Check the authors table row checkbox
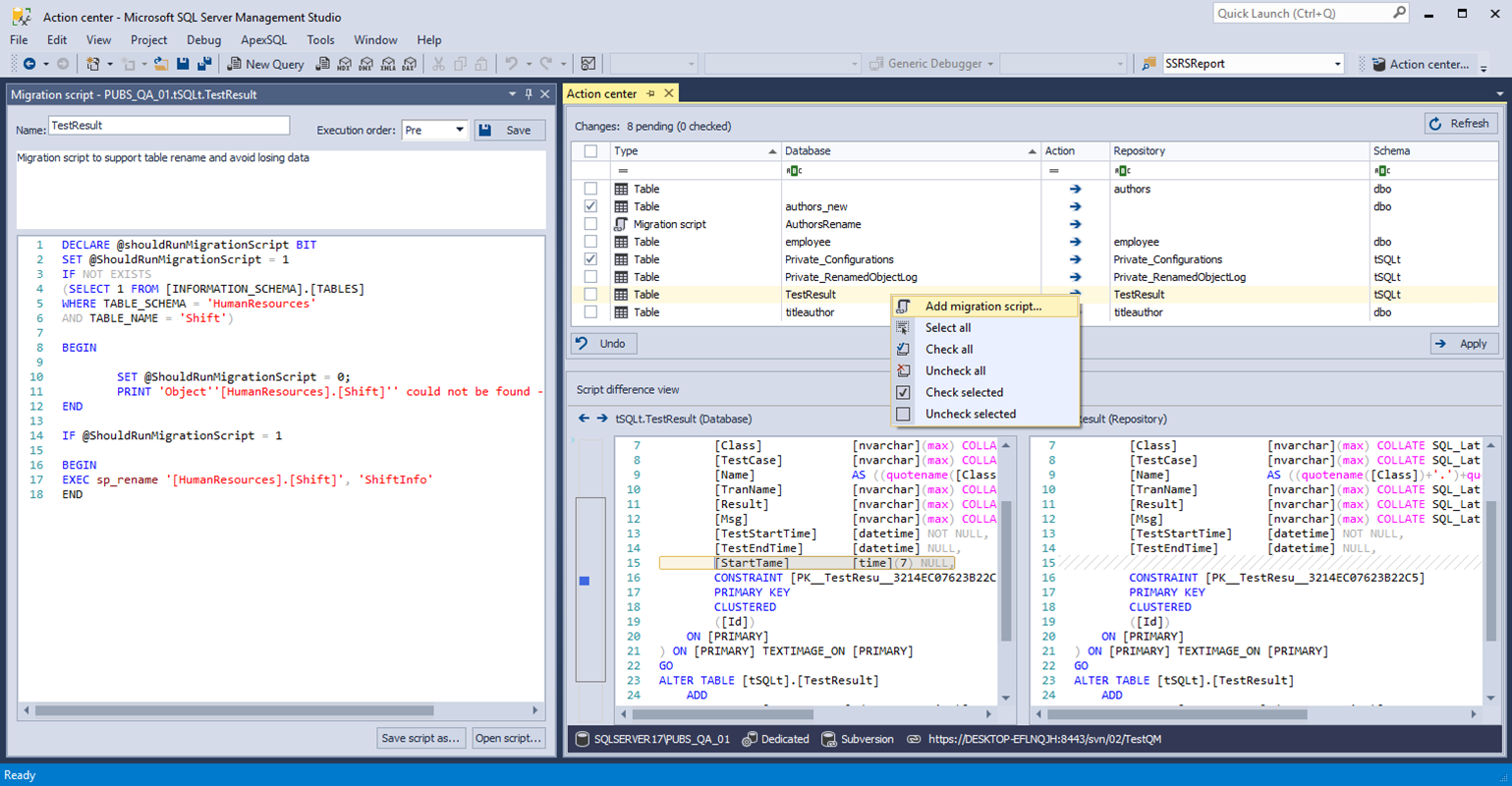 pyautogui.click(x=590, y=189)
